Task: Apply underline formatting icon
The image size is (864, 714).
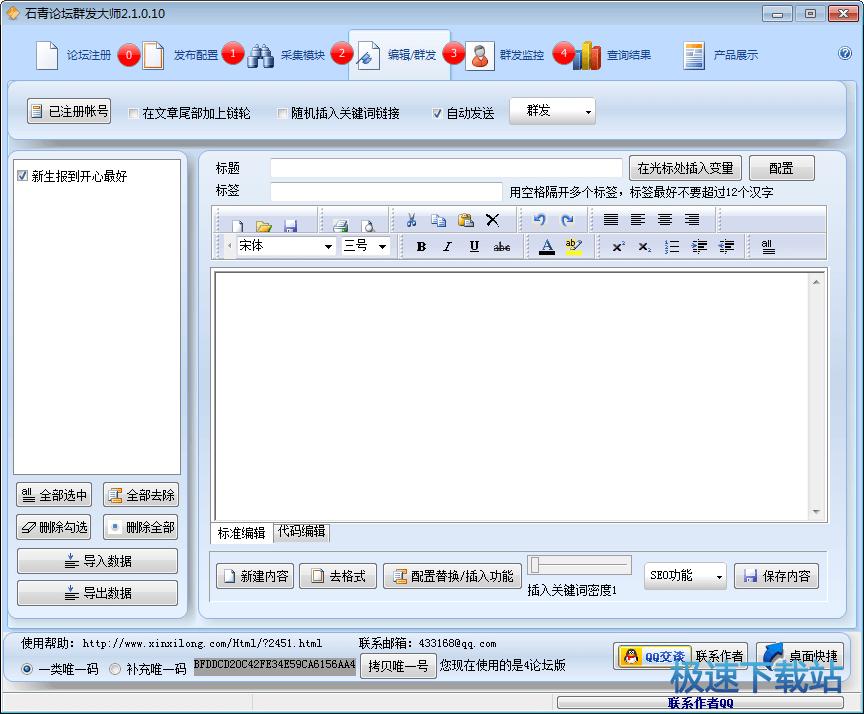Action: (474, 247)
